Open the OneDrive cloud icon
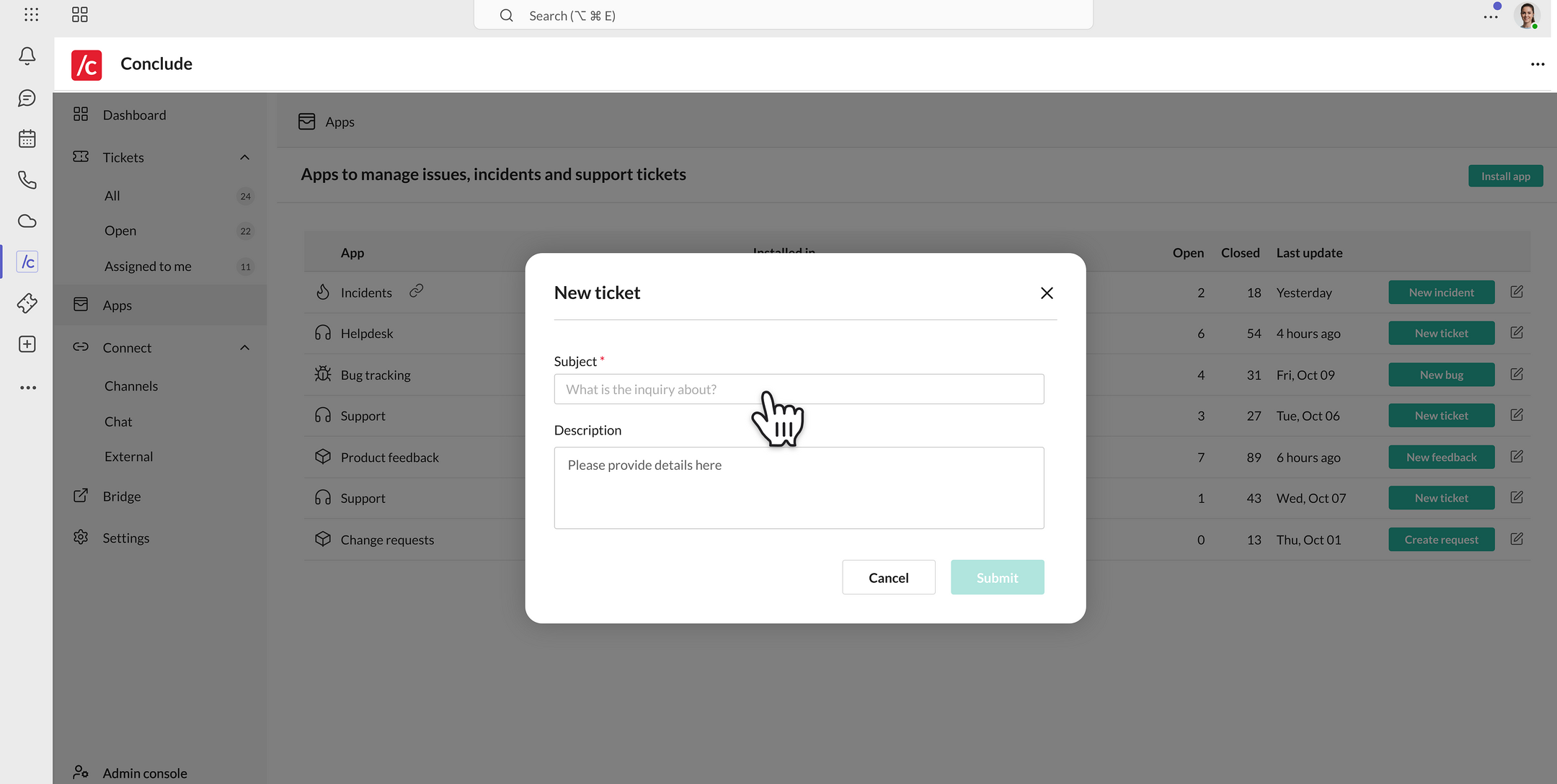Screen dimensions: 1557x784 point(27,221)
